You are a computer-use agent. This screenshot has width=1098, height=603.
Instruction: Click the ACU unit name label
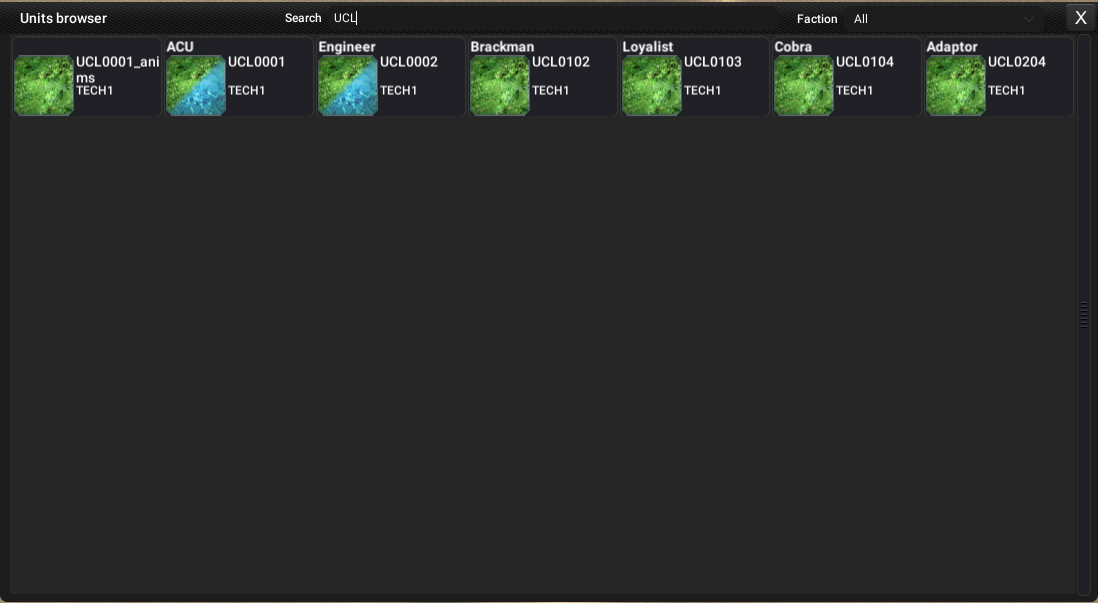point(180,47)
